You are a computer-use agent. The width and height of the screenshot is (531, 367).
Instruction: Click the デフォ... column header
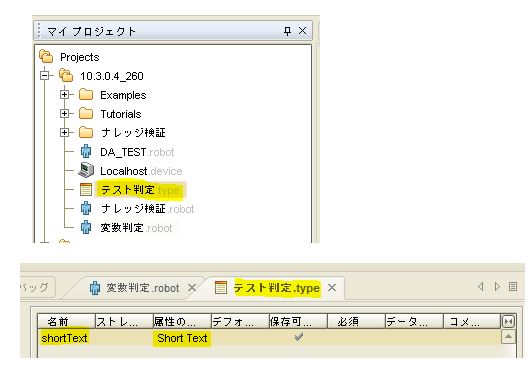(240, 321)
